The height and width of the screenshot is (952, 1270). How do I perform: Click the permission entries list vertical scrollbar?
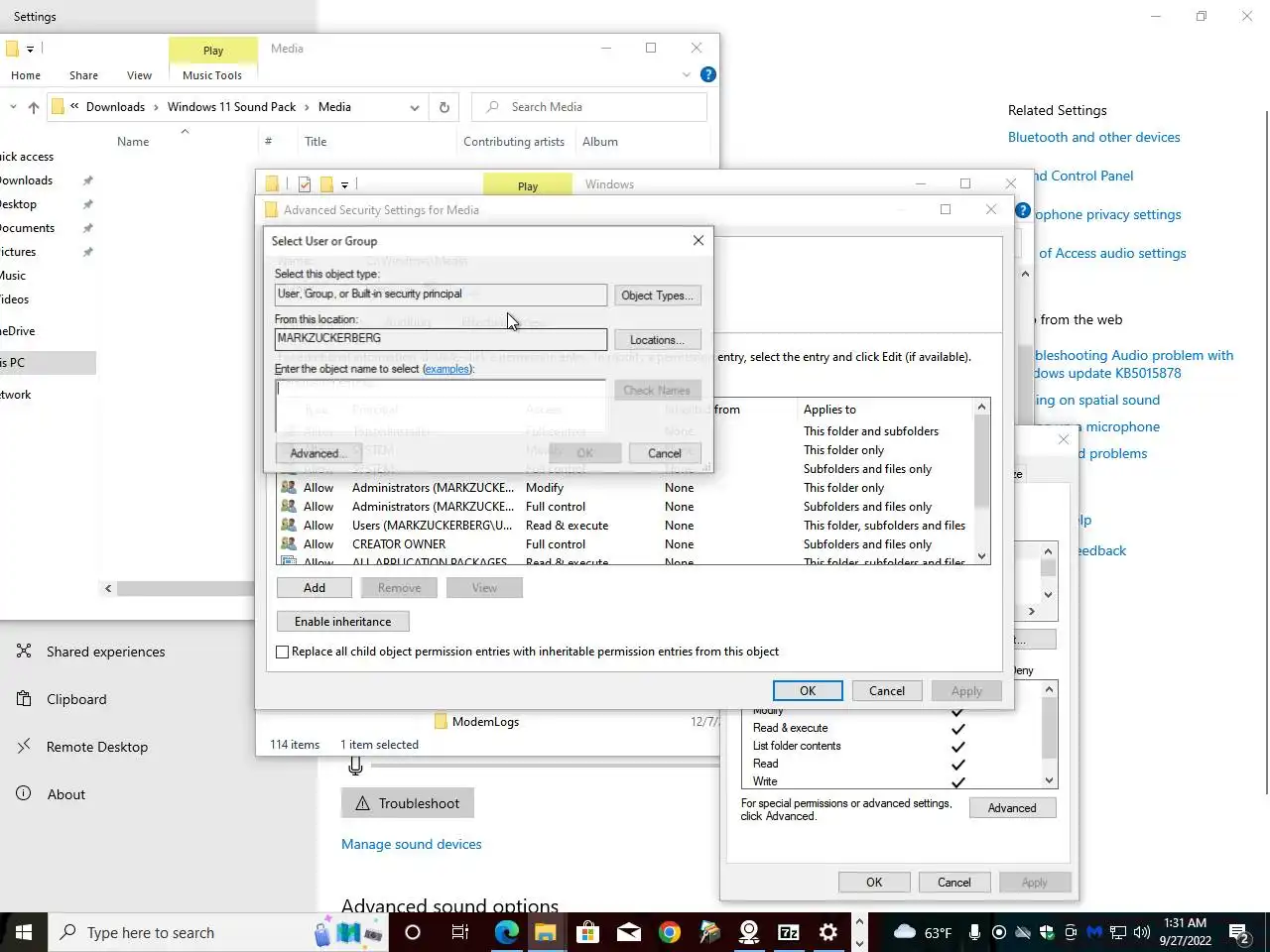click(982, 481)
